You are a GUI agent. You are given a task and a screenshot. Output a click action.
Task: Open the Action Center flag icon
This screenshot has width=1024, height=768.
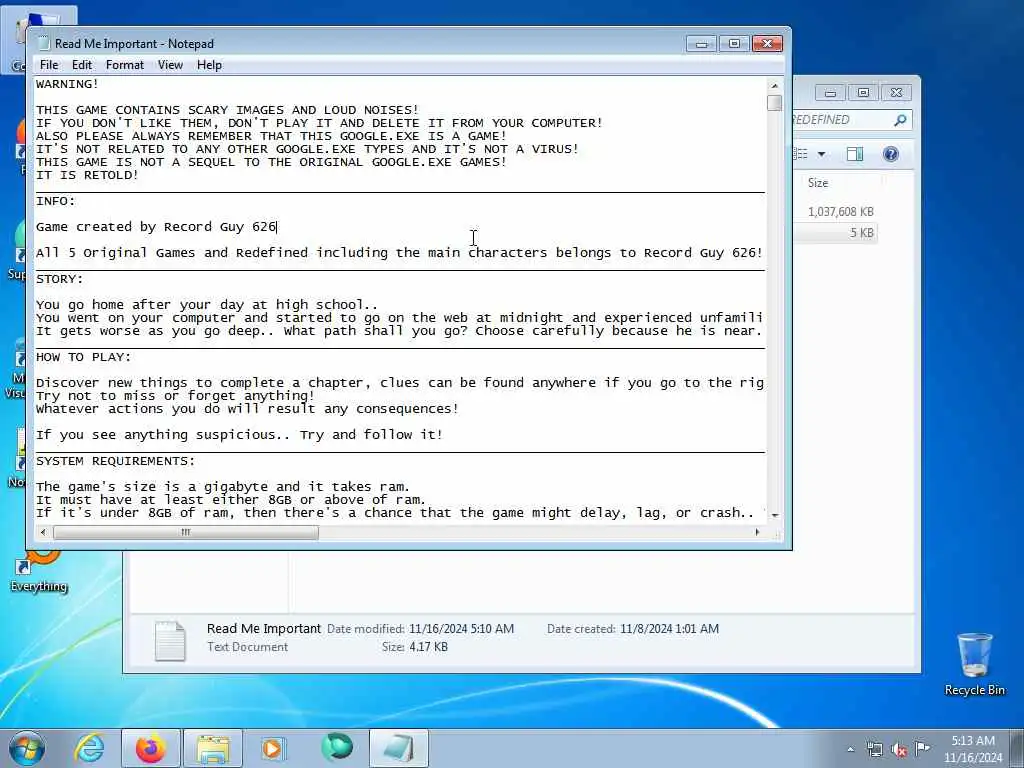click(x=922, y=748)
